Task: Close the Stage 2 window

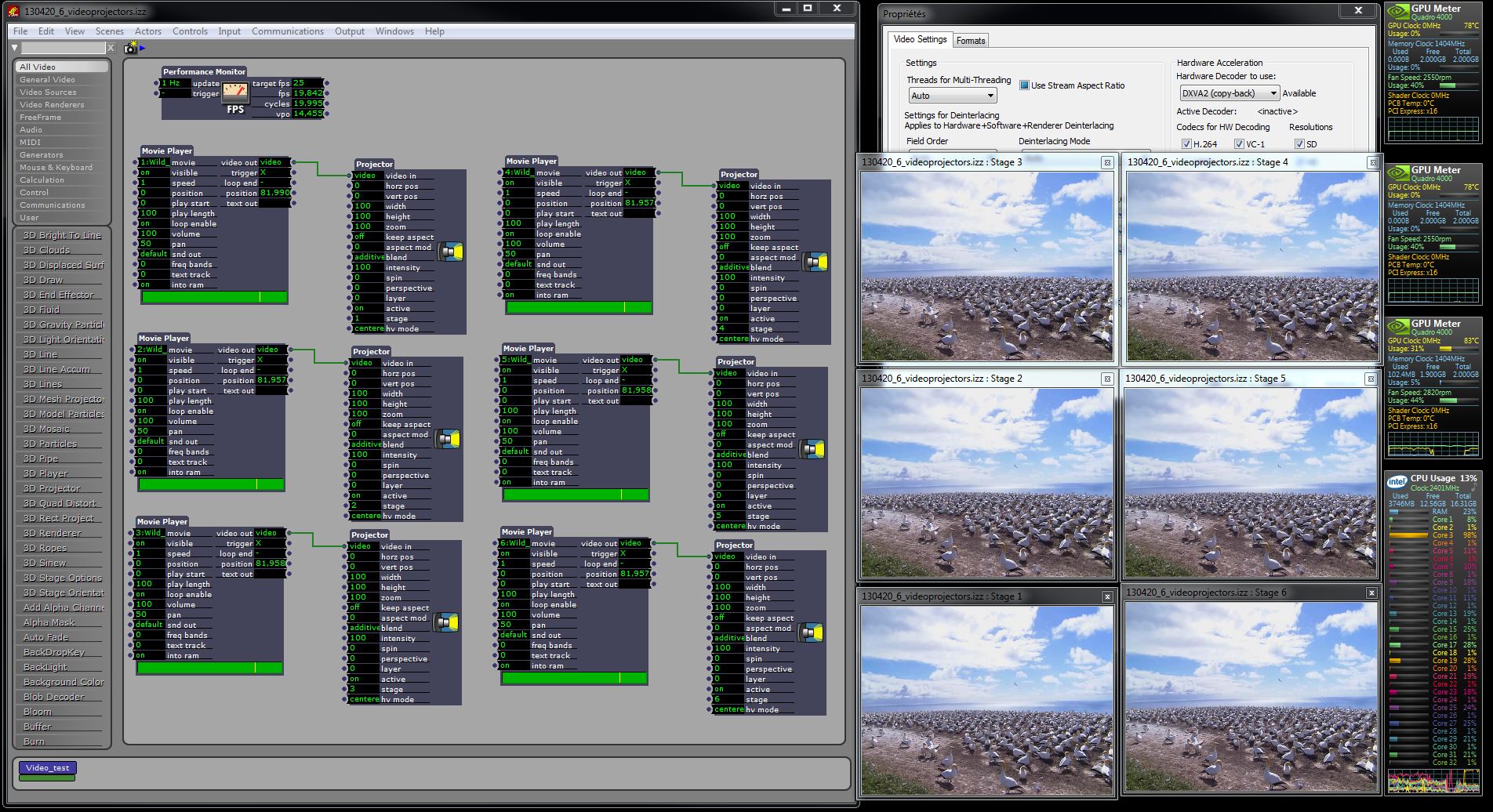Action: tap(1107, 379)
